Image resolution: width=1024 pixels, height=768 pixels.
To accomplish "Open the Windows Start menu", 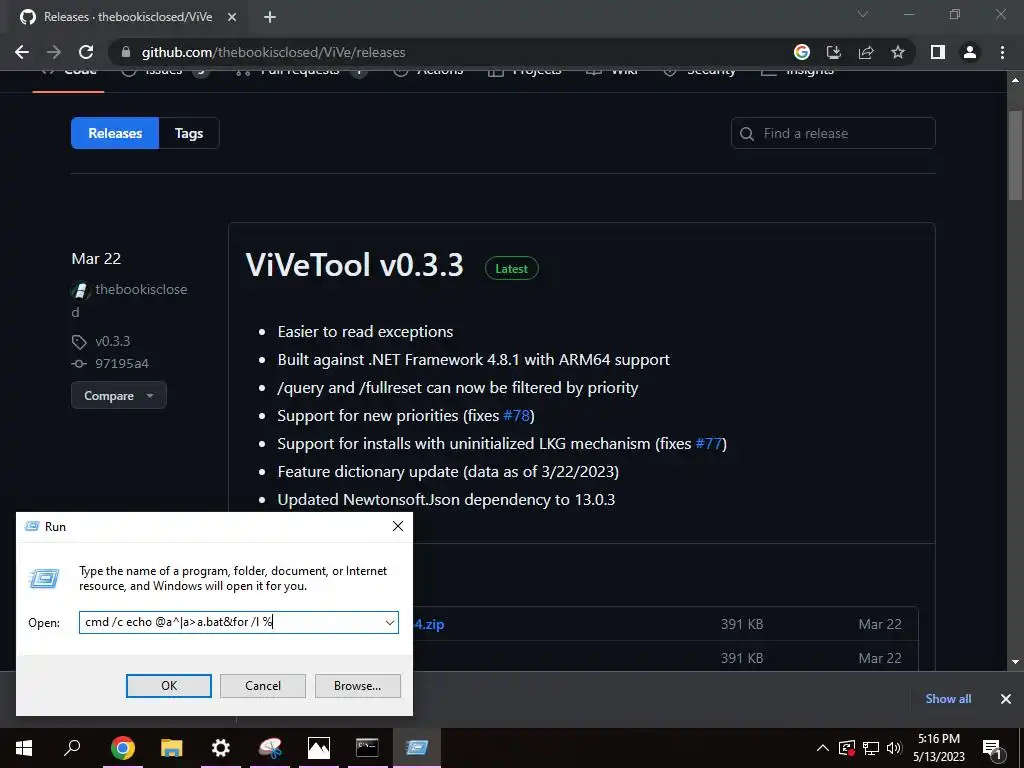I will pyautogui.click(x=24, y=748).
